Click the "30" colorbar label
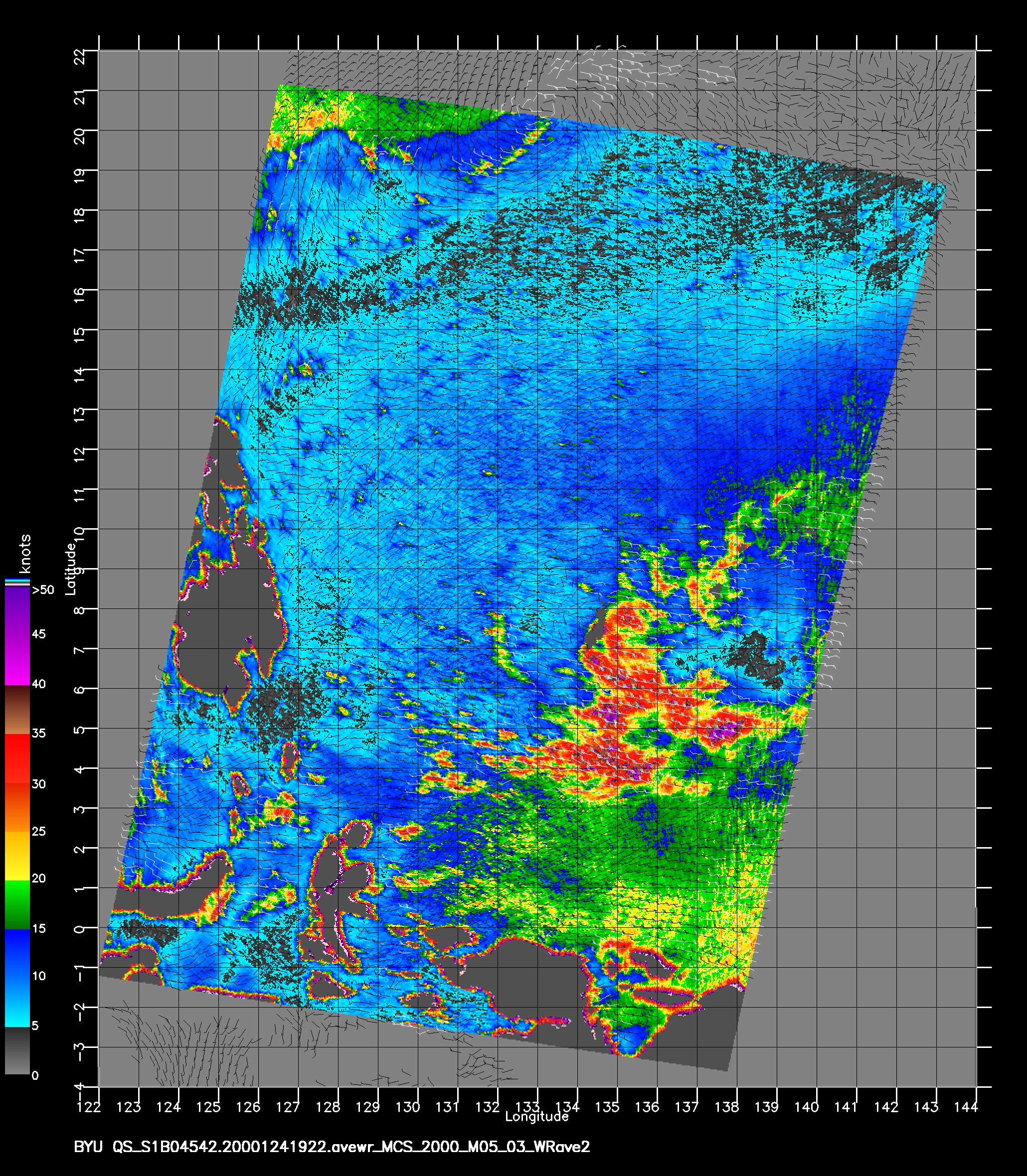Screen dimensions: 1027x1176 pos(38,784)
